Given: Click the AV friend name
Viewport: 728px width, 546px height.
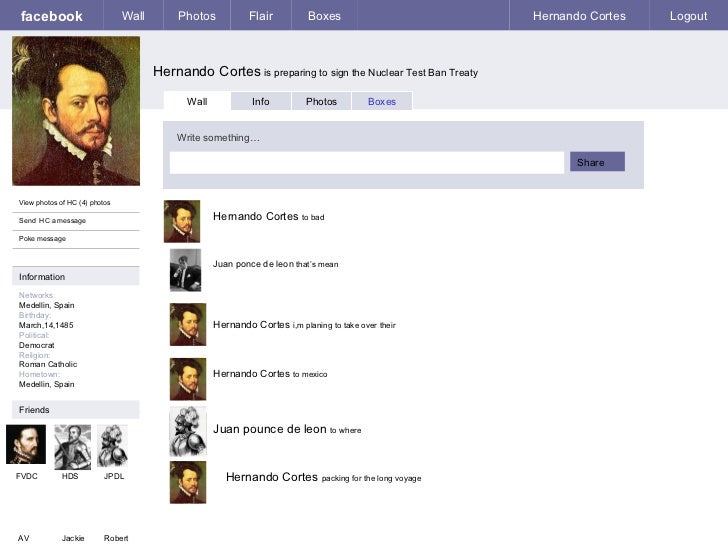Looking at the screenshot, I should pos(24,538).
